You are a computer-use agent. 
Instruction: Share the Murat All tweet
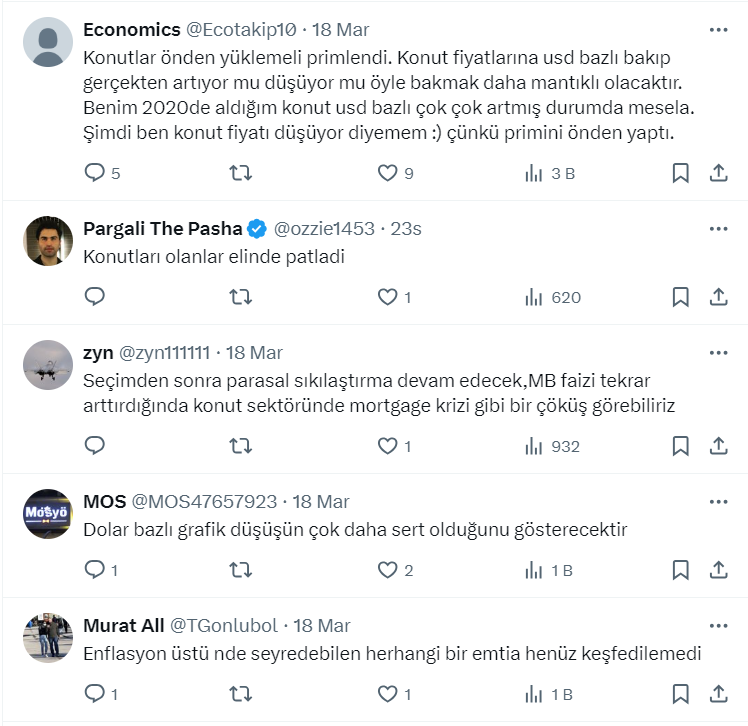point(718,694)
